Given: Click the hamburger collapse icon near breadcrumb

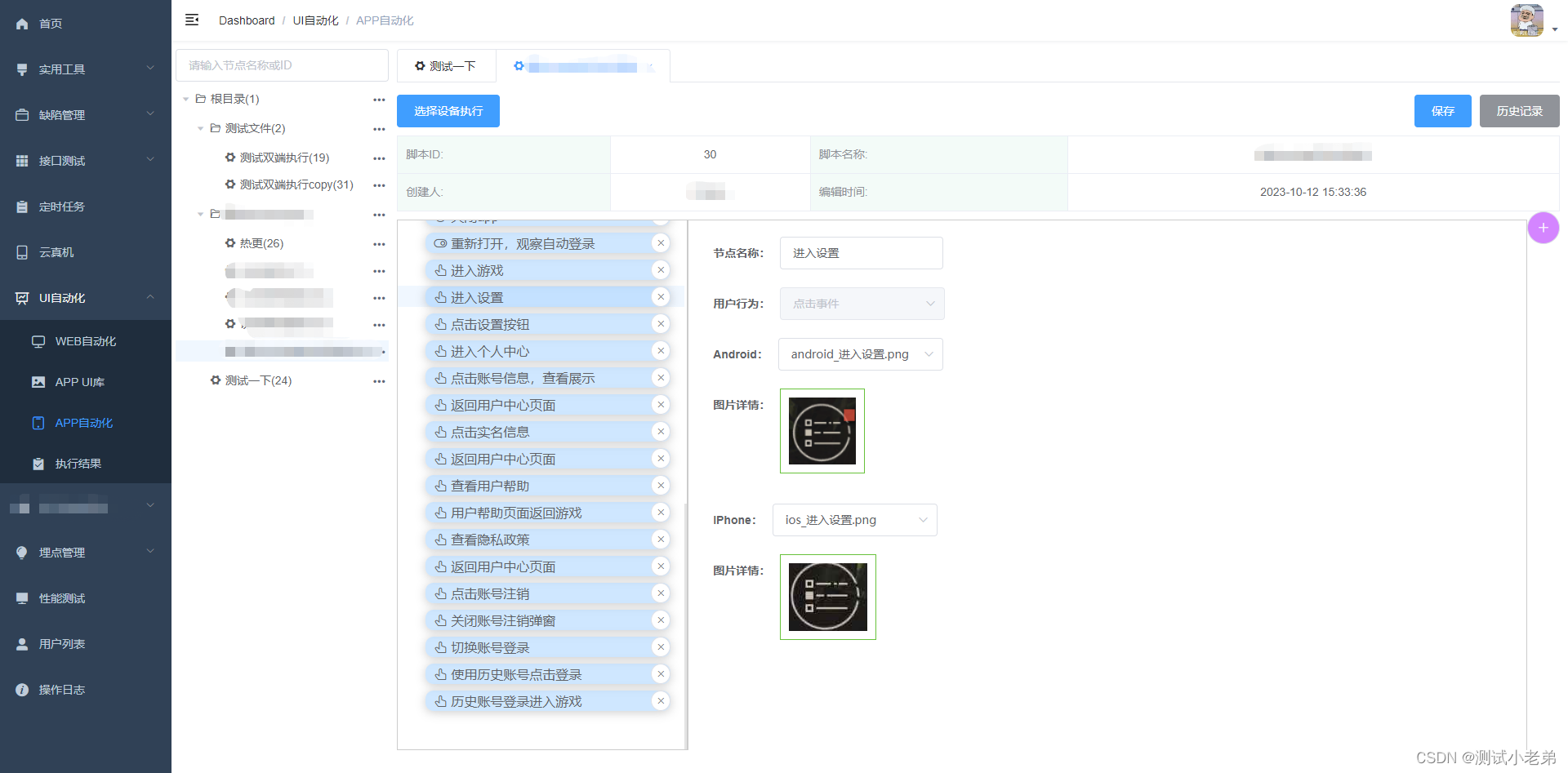Looking at the screenshot, I should (192, 20).
